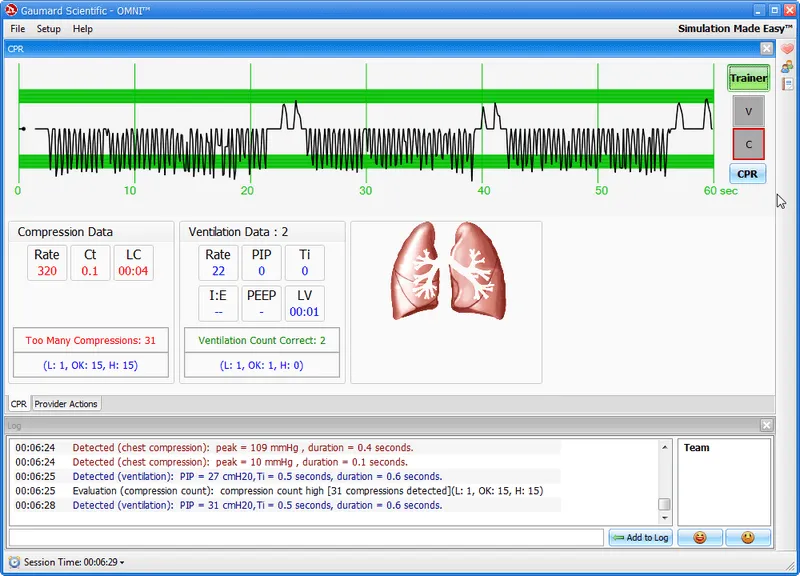Viewport: 800px width, 576px height.
Task: Click the notebook log icon in sidebar
Action: (788, 85)
